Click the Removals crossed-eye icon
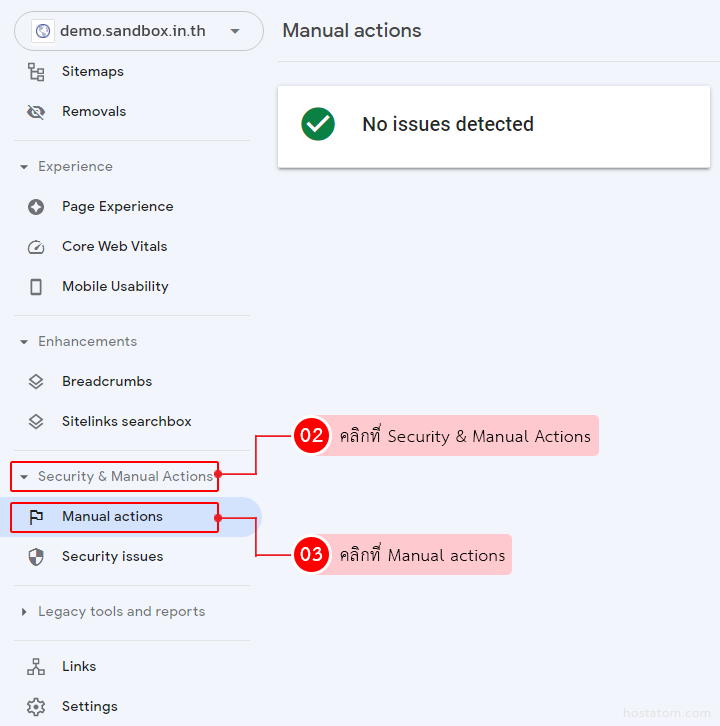Screen dimensions: 720x726 coord(36,112)
